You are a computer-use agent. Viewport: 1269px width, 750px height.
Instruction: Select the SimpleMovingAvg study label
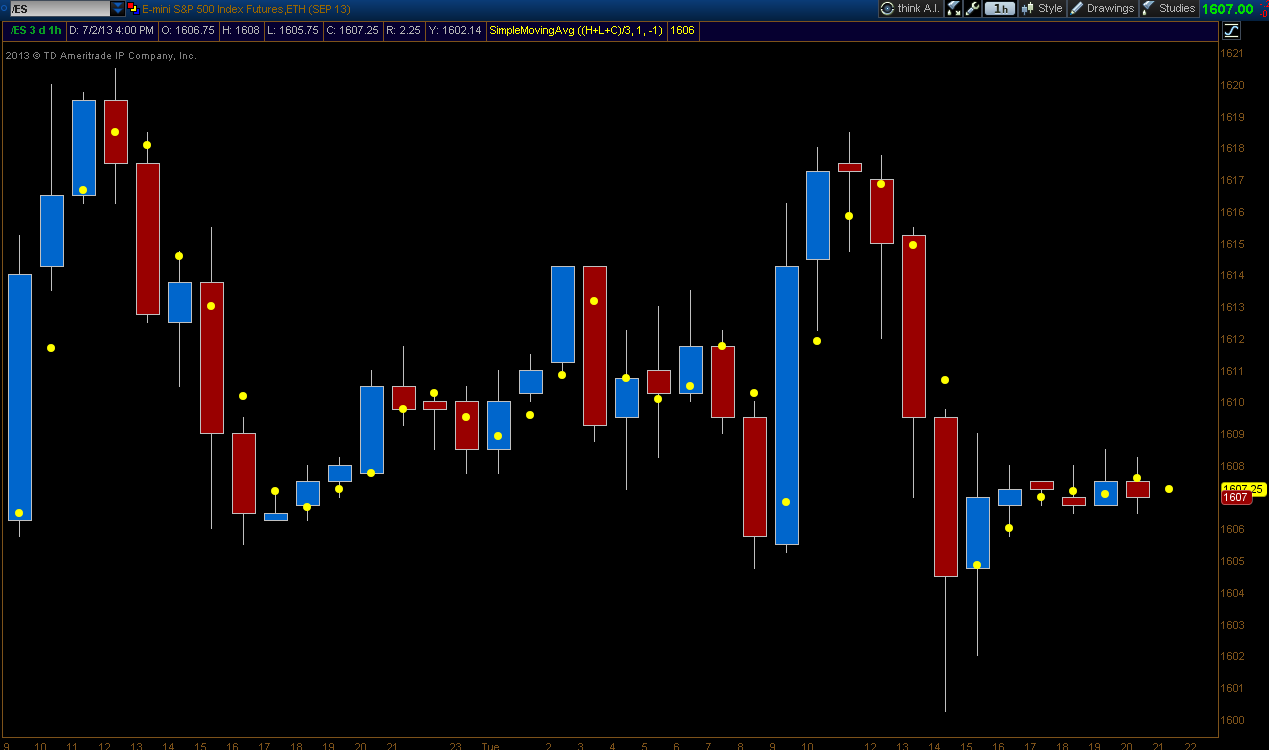[x=576, y=30]
